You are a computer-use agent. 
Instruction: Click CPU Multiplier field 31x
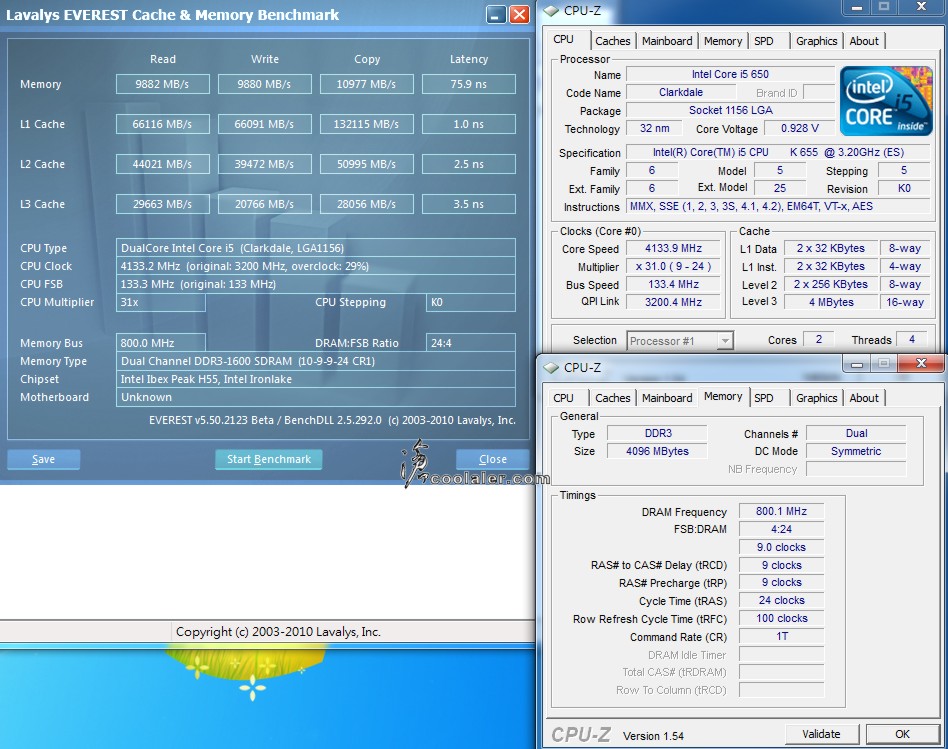[x=161, y=302]
